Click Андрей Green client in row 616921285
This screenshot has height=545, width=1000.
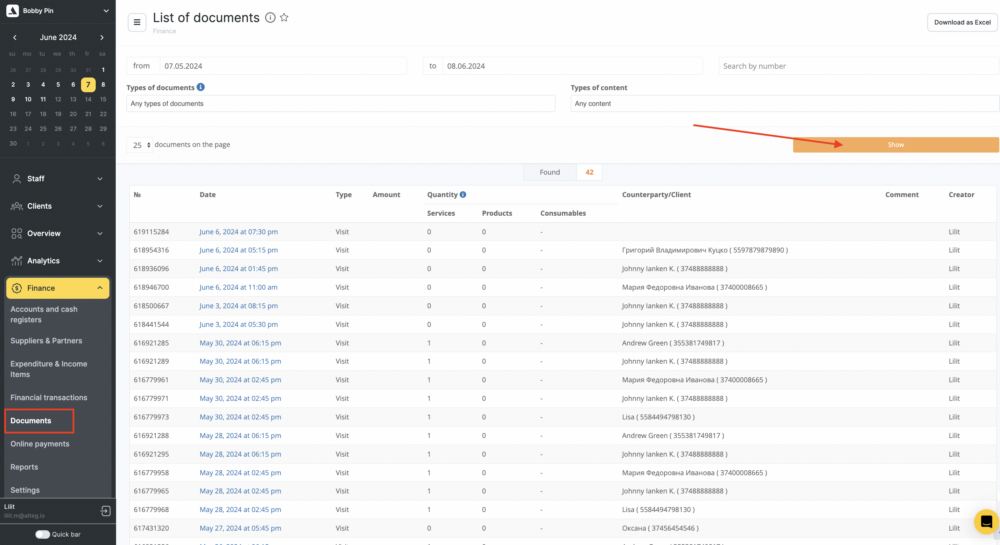click(x=673, y=343)
